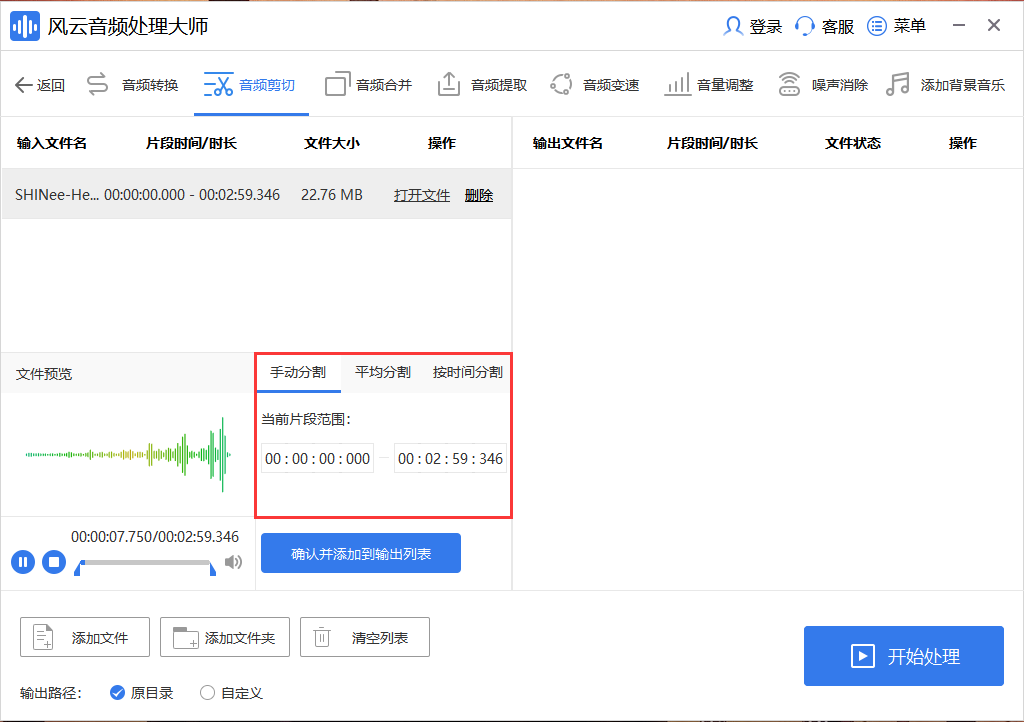Open 客服 customer service headset
Image resolution: width=1024 pixels, height=722 pixels.
point(825,26)
